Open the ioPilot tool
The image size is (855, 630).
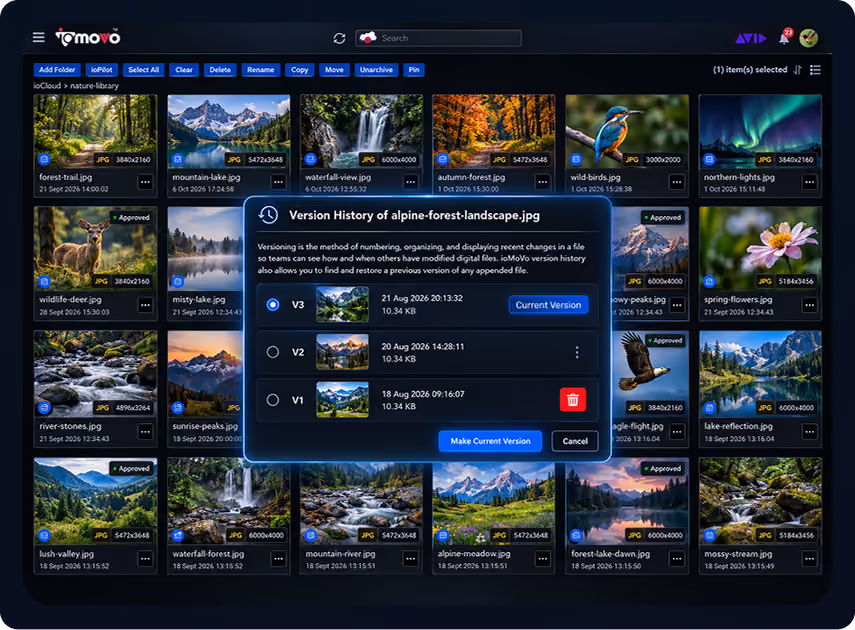[x=101, y=70]
